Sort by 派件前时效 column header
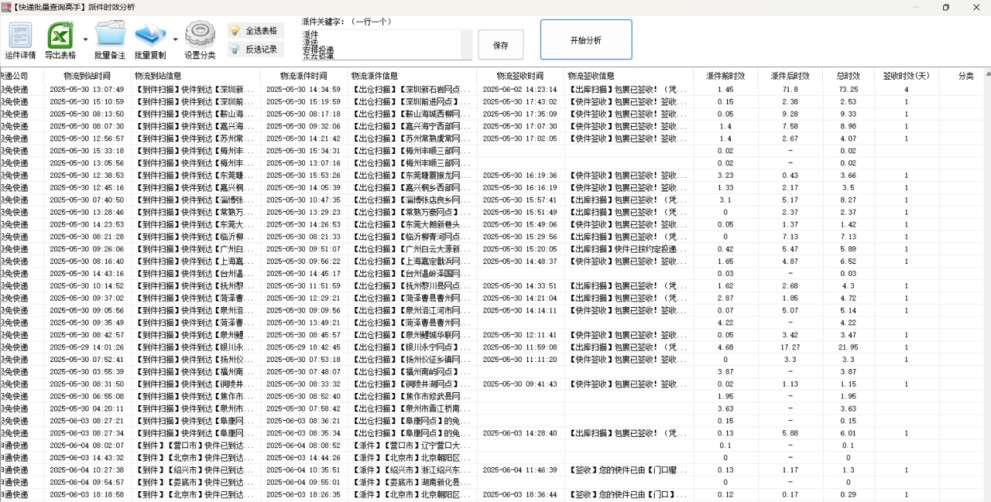 coord(726,76)
